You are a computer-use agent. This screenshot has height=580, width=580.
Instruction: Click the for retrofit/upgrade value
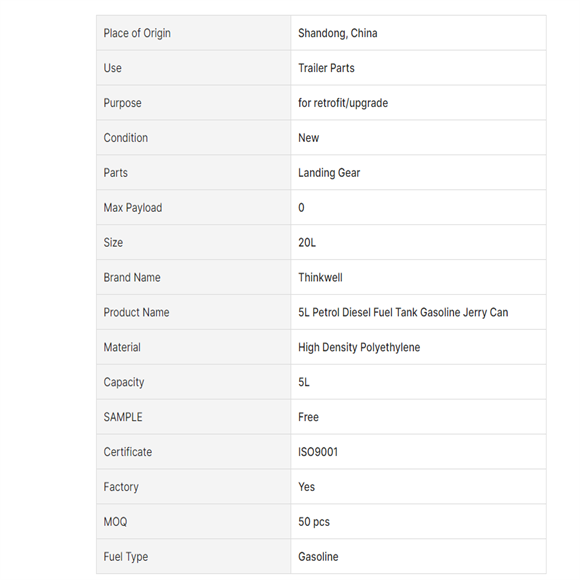pyautogui.click(x=343, y=103)
